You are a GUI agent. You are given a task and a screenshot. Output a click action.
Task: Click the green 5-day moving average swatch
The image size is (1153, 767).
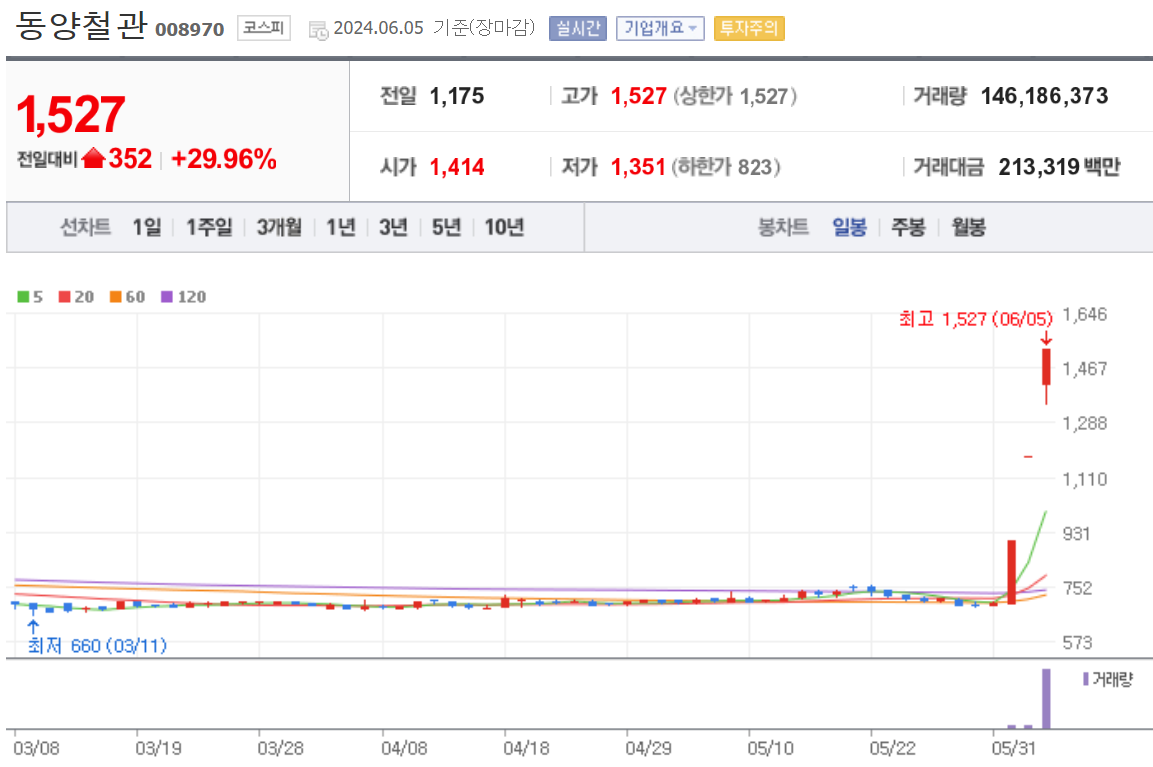(x=23, y=297)
